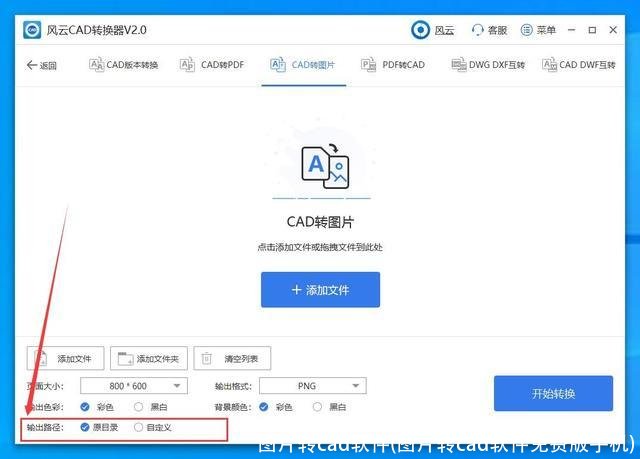Click the CAD版本转换 tab icon
This screenshot has height=459, width=640.
tap(96, 65)
